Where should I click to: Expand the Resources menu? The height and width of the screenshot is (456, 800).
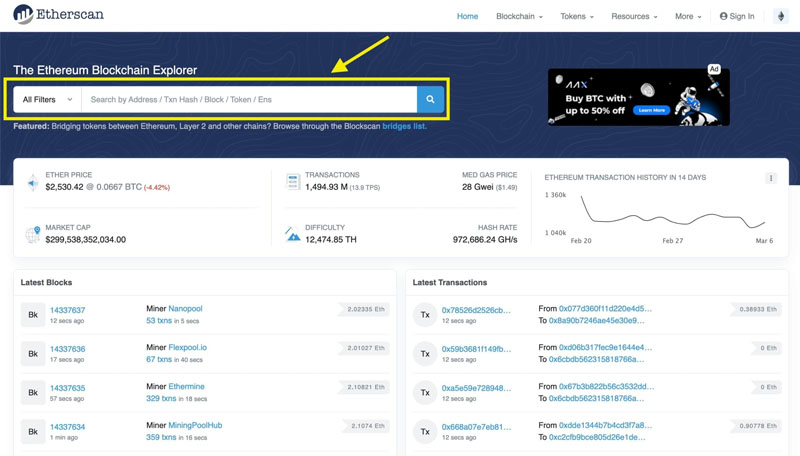click(x=634, y=16)
